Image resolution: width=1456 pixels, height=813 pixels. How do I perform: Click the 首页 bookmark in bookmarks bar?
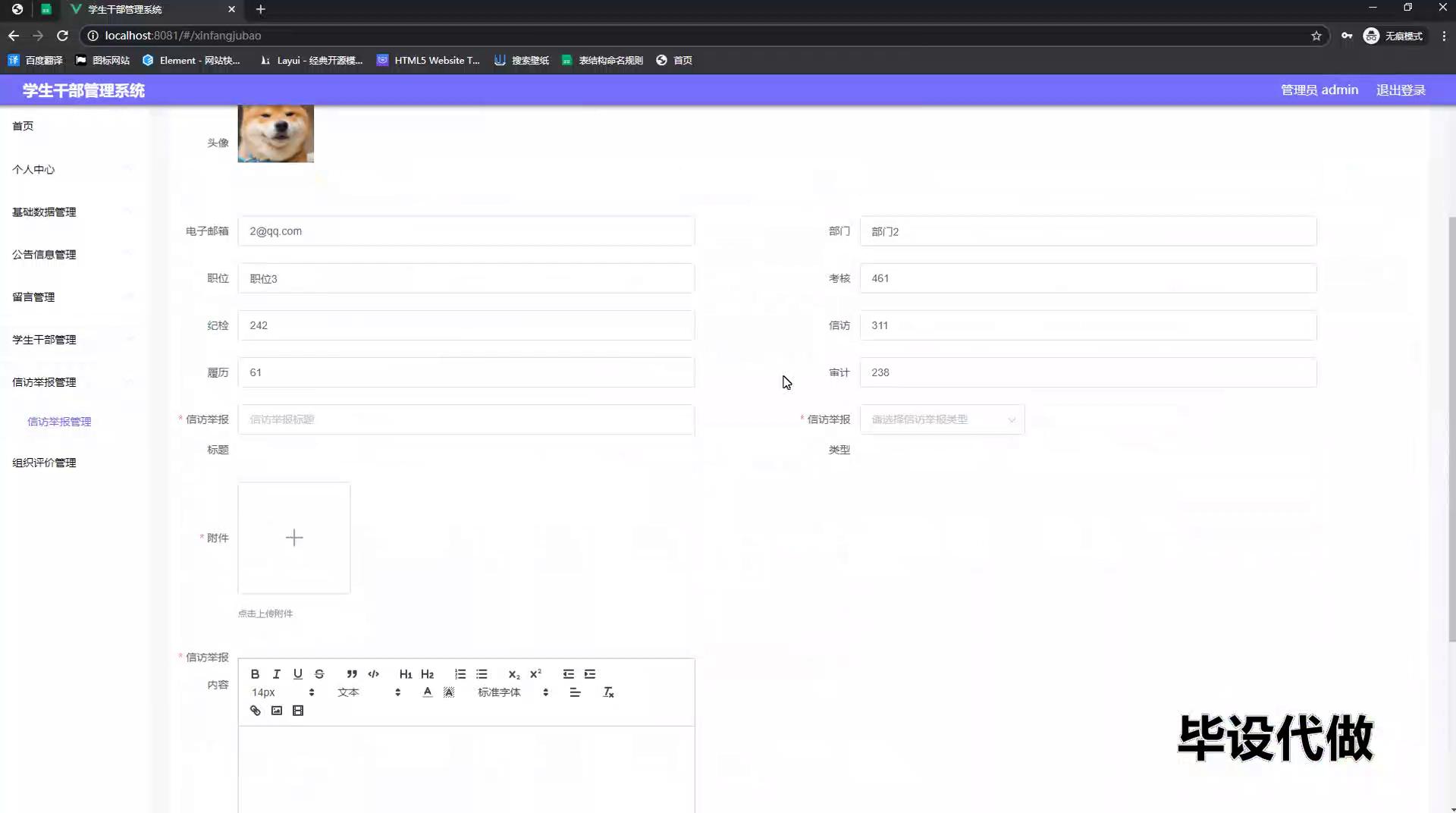[x=674, y=61]
